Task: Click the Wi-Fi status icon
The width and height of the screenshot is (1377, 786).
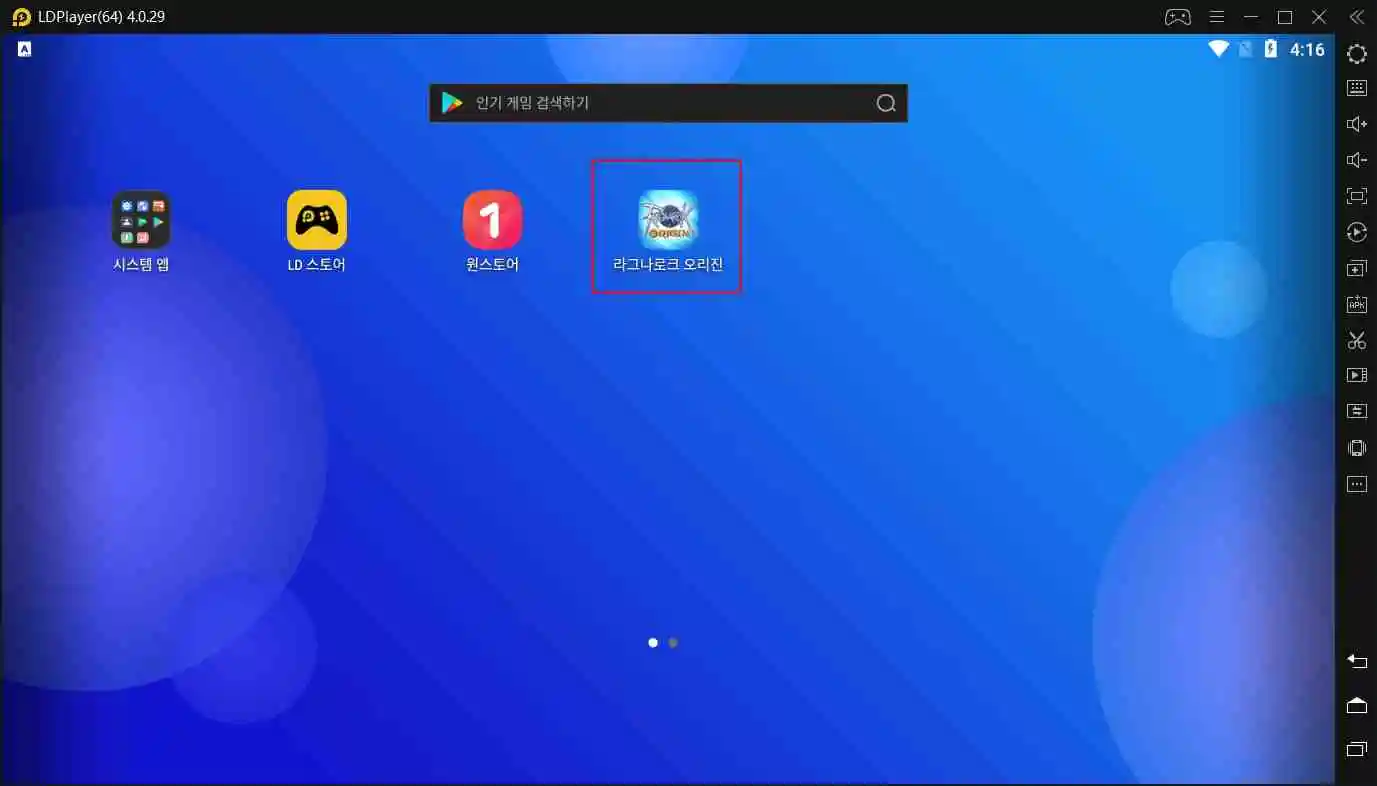Action: (x=1218, y=49)
